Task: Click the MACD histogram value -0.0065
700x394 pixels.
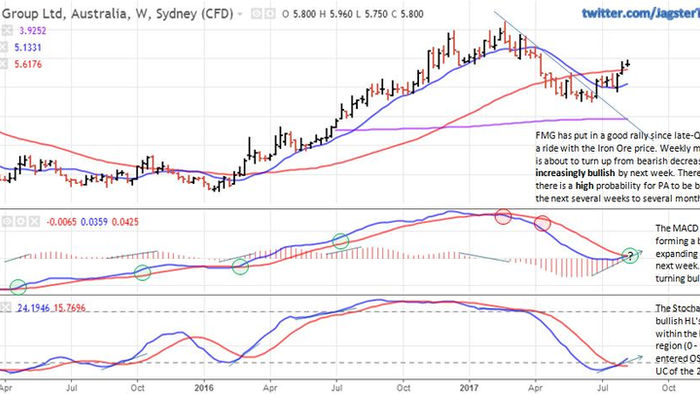Action: [61, 222]
